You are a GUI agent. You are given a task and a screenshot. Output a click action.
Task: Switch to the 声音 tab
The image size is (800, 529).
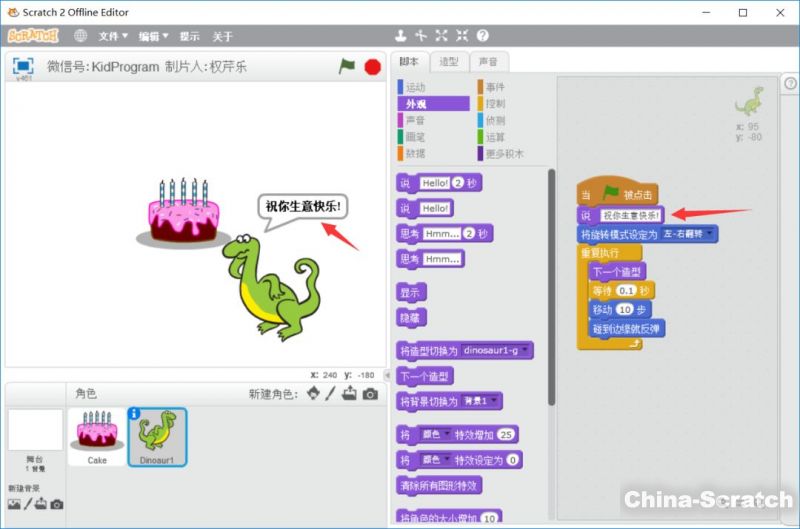point(488,62)
